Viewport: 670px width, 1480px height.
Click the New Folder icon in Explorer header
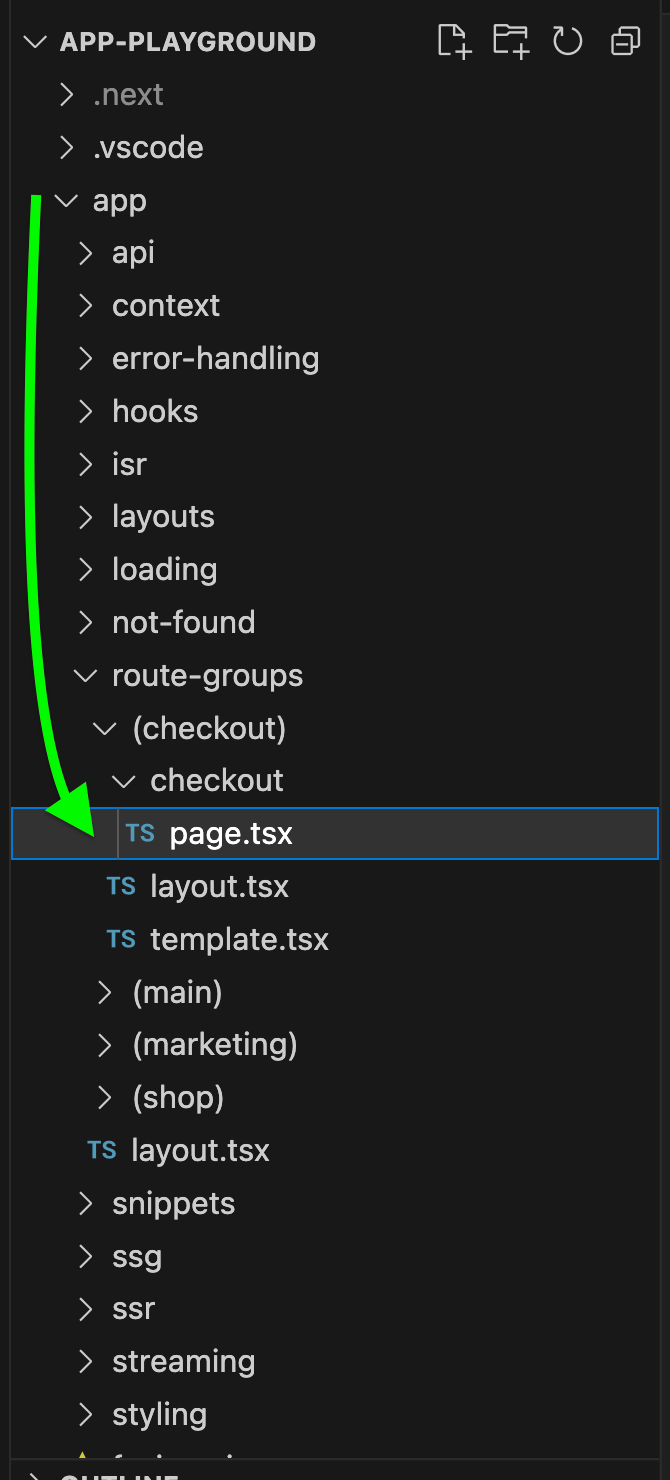tap(510, 41)
